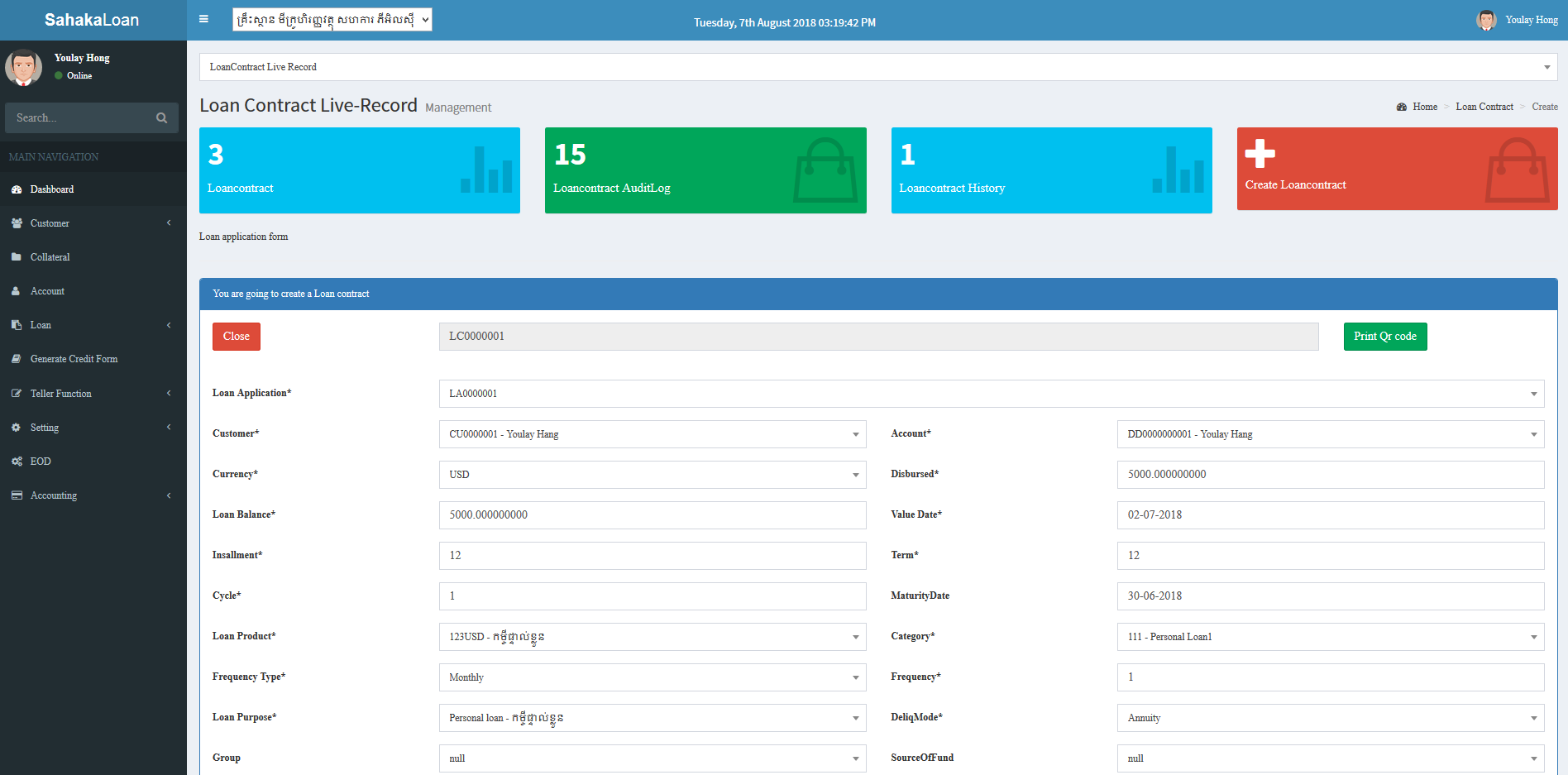Click the plus icon on Create Loancontract tile
This screenshot has width=1568, height=775.
pyautogui.click(x=1260, y=153)
